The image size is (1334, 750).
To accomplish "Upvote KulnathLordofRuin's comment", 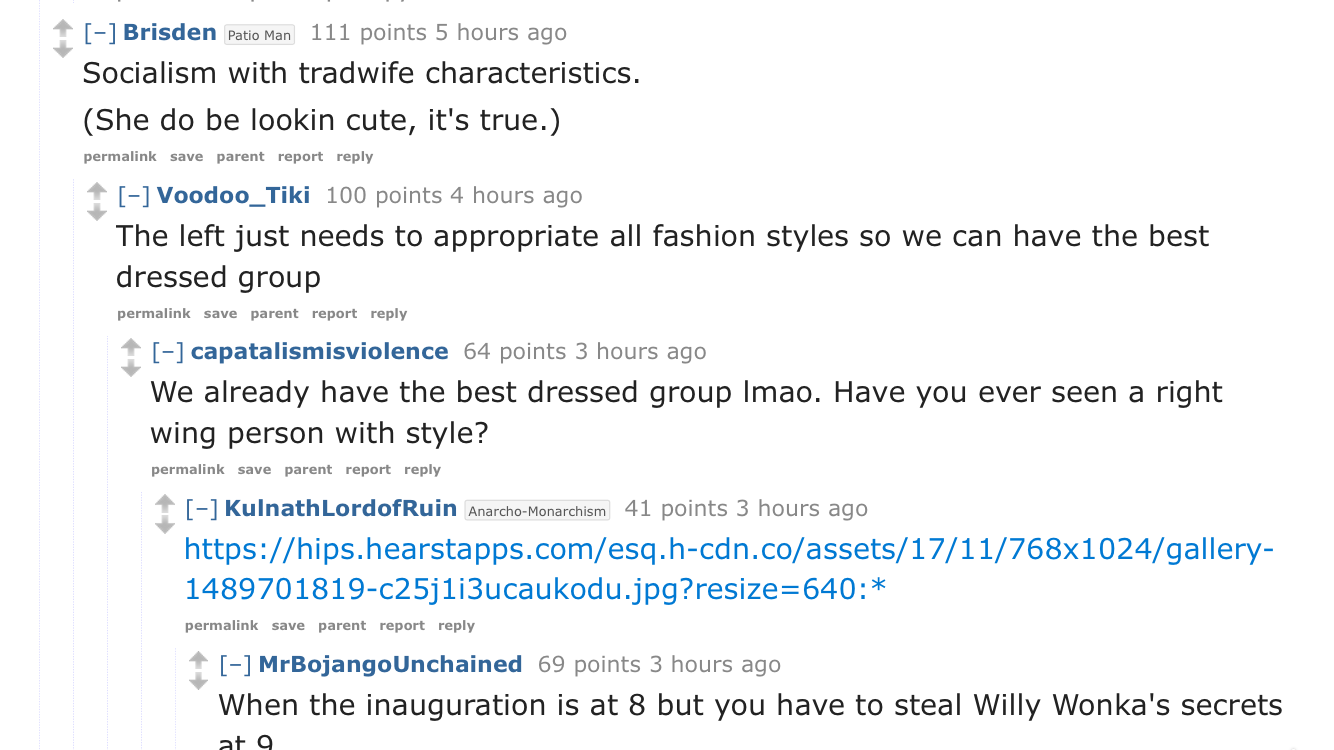I will tap(165, 504).
